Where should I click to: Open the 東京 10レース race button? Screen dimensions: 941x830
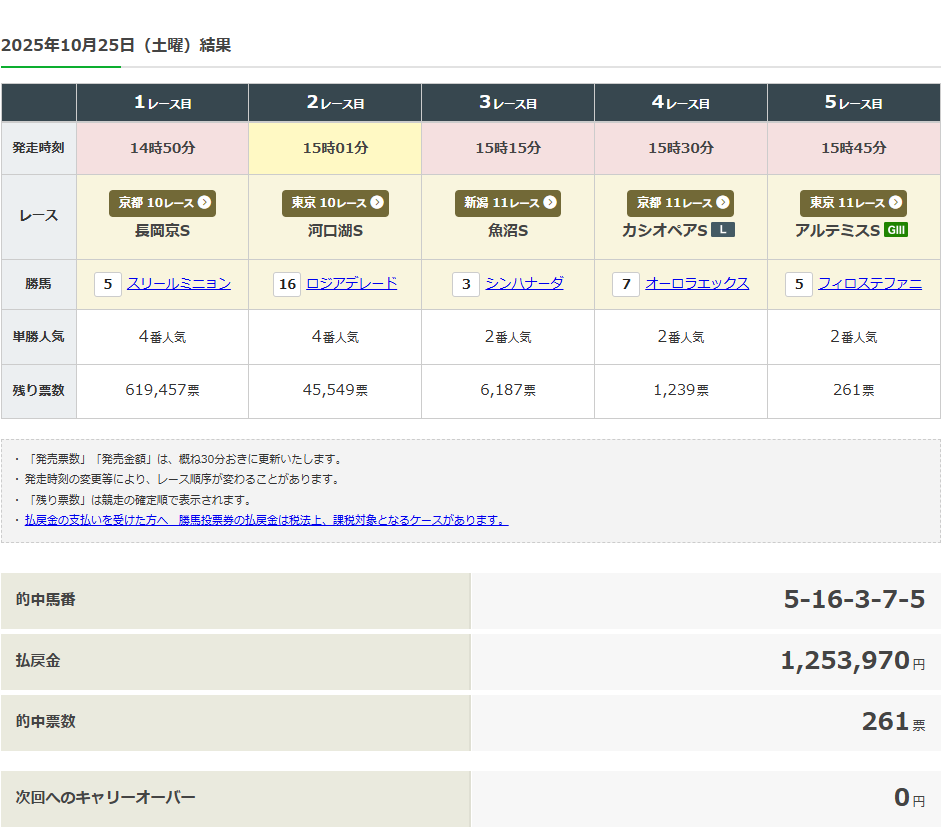click(335, 203)
